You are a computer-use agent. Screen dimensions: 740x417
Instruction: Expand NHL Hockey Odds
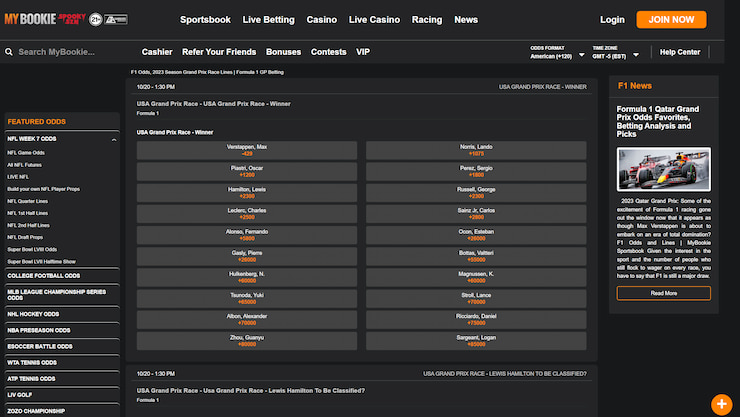pyautogui.click(x=62, y=314)
